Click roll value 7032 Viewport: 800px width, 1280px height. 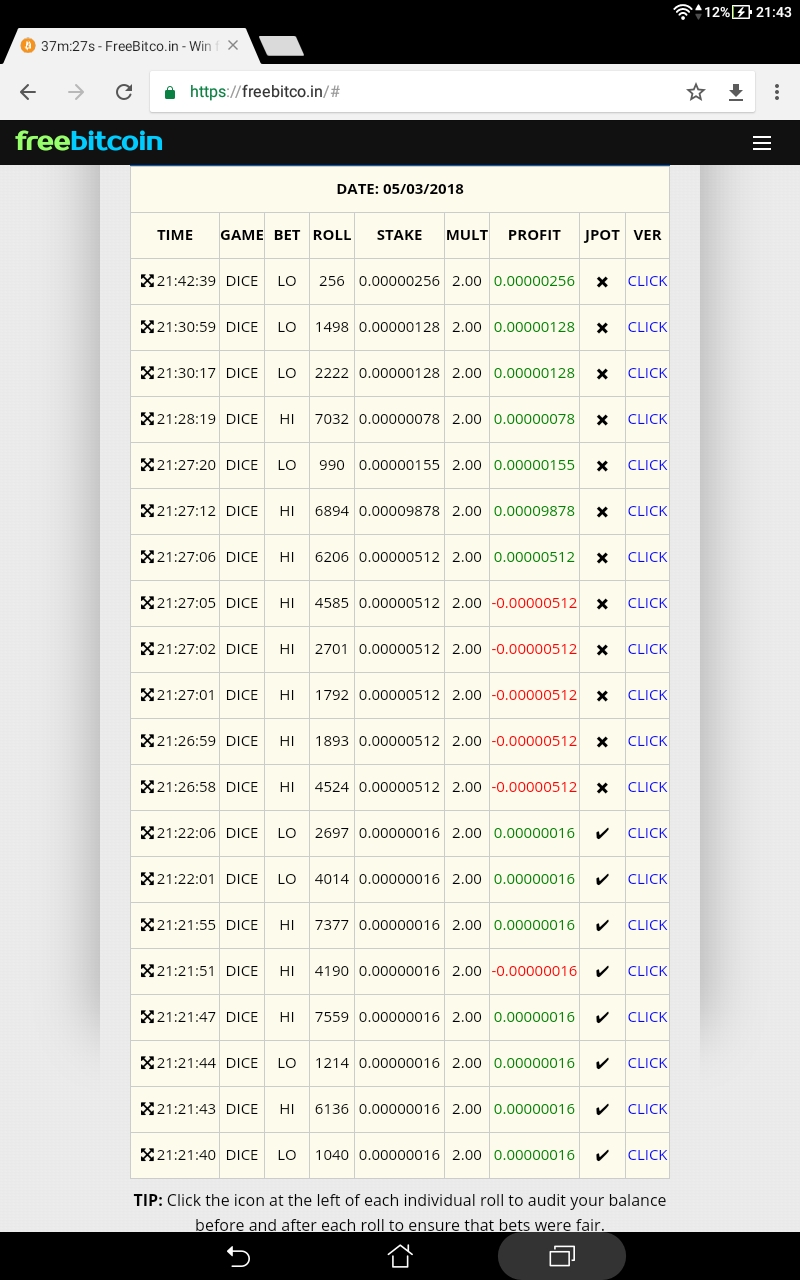[x=332, y=419]
